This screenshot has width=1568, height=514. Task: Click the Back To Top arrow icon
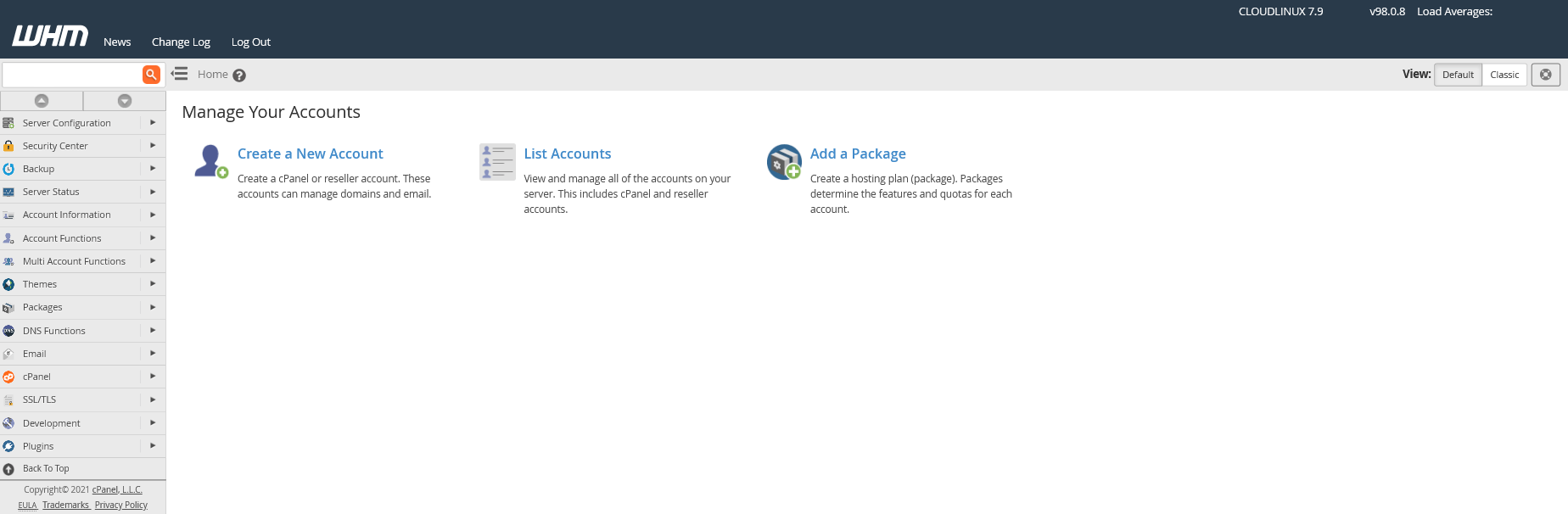coord(8,469)
